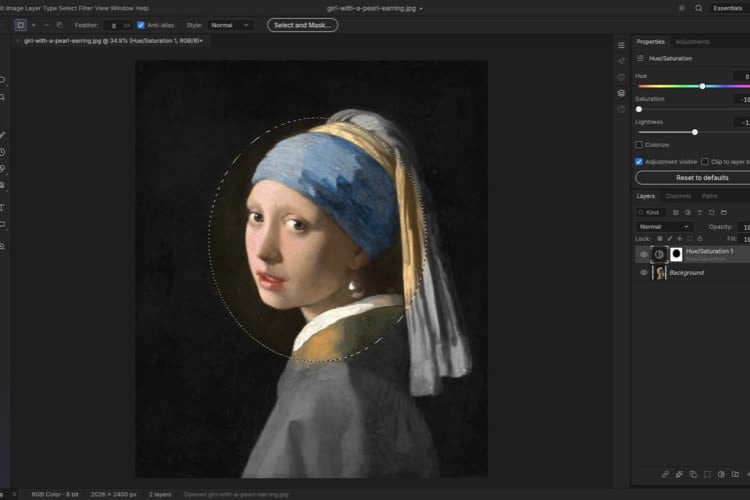Click the pixel layer filter icon

pyautogui.click(x=675, y=212)
